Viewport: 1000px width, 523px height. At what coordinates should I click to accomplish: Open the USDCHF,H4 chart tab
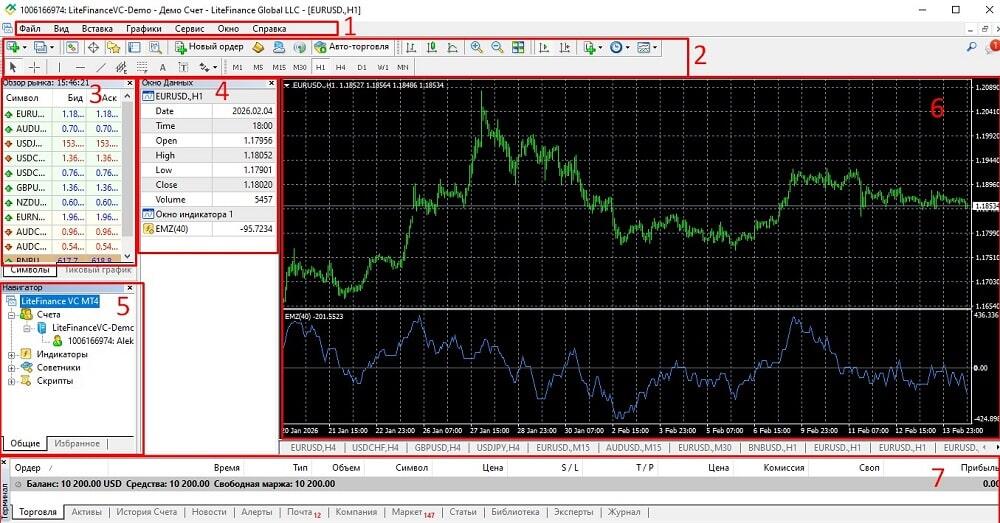click(376, 448)
